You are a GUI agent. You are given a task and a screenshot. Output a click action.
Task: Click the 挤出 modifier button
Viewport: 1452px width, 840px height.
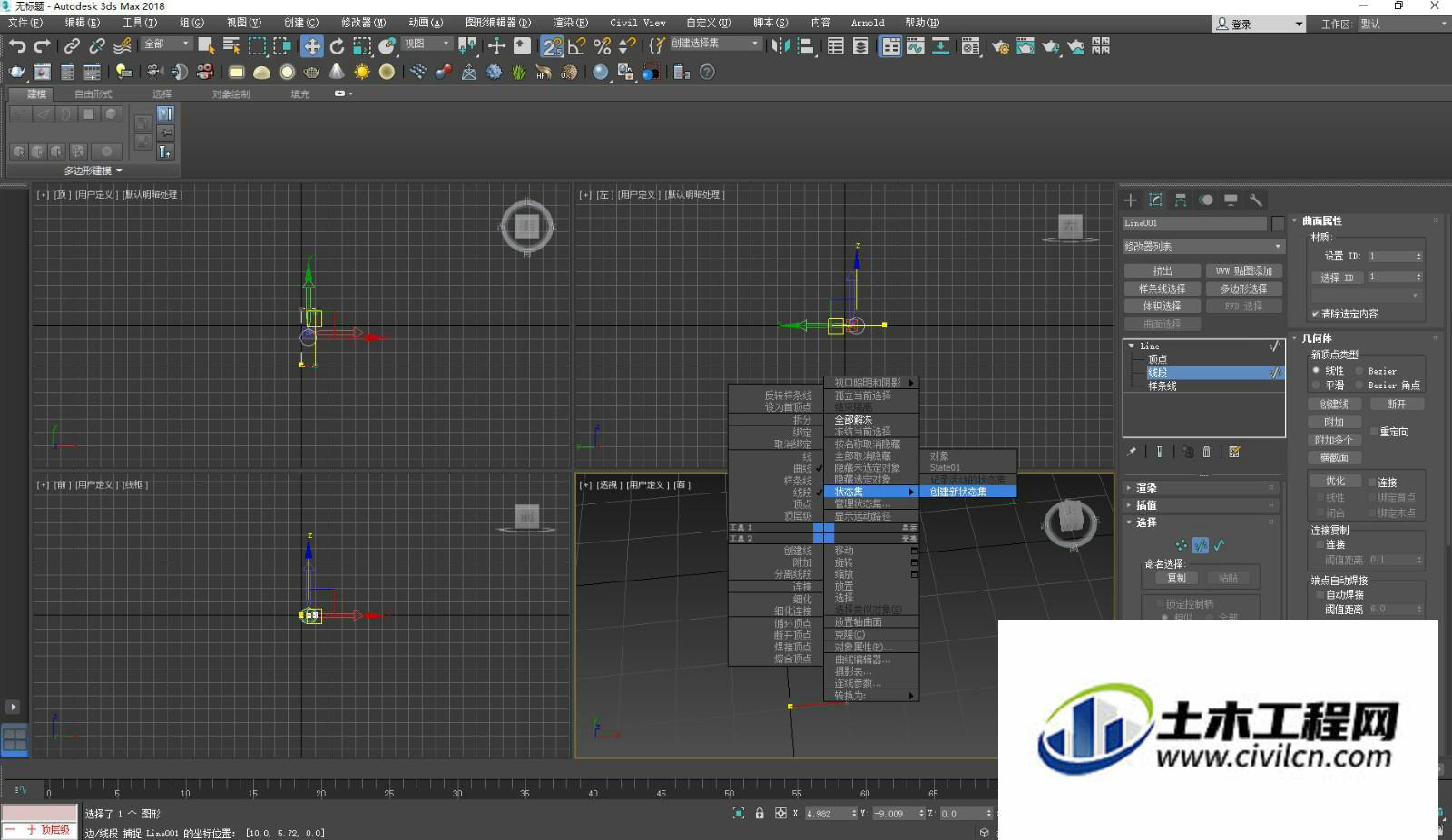click(1163, 270)
